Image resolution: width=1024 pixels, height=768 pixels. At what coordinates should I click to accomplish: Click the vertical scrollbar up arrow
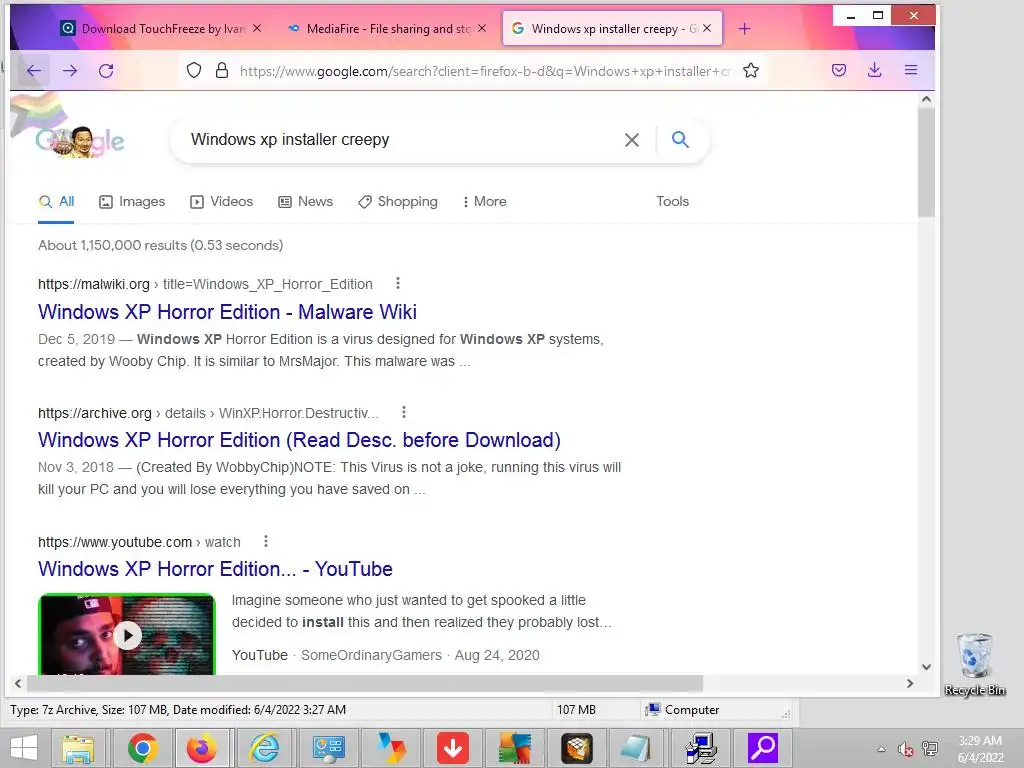926,100
